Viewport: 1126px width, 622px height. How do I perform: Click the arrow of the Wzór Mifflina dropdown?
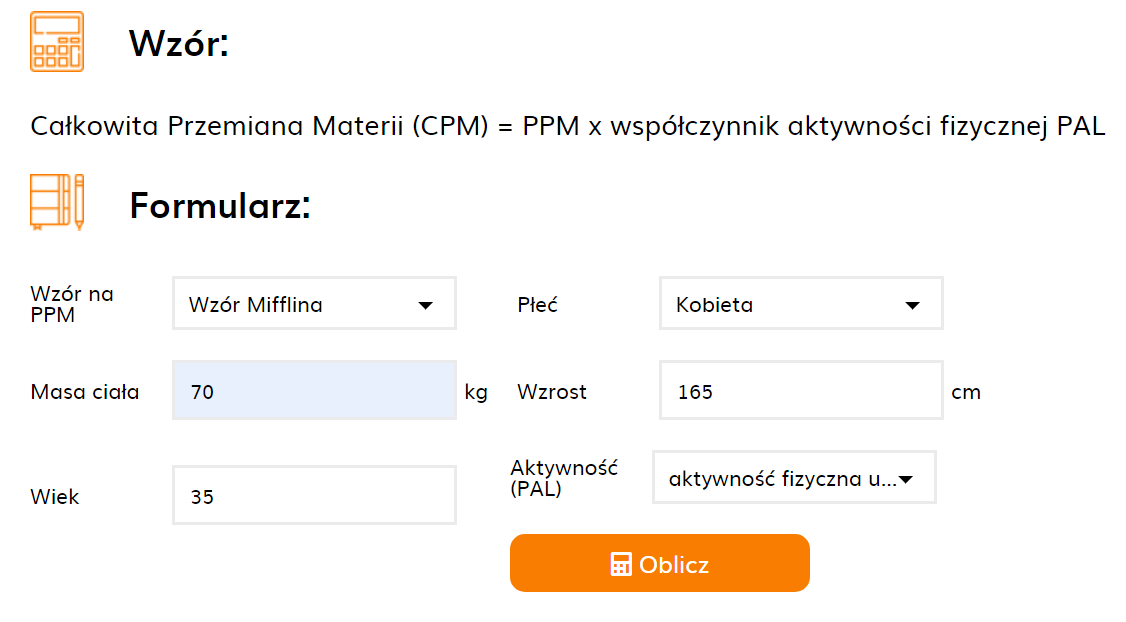point(425,305)
